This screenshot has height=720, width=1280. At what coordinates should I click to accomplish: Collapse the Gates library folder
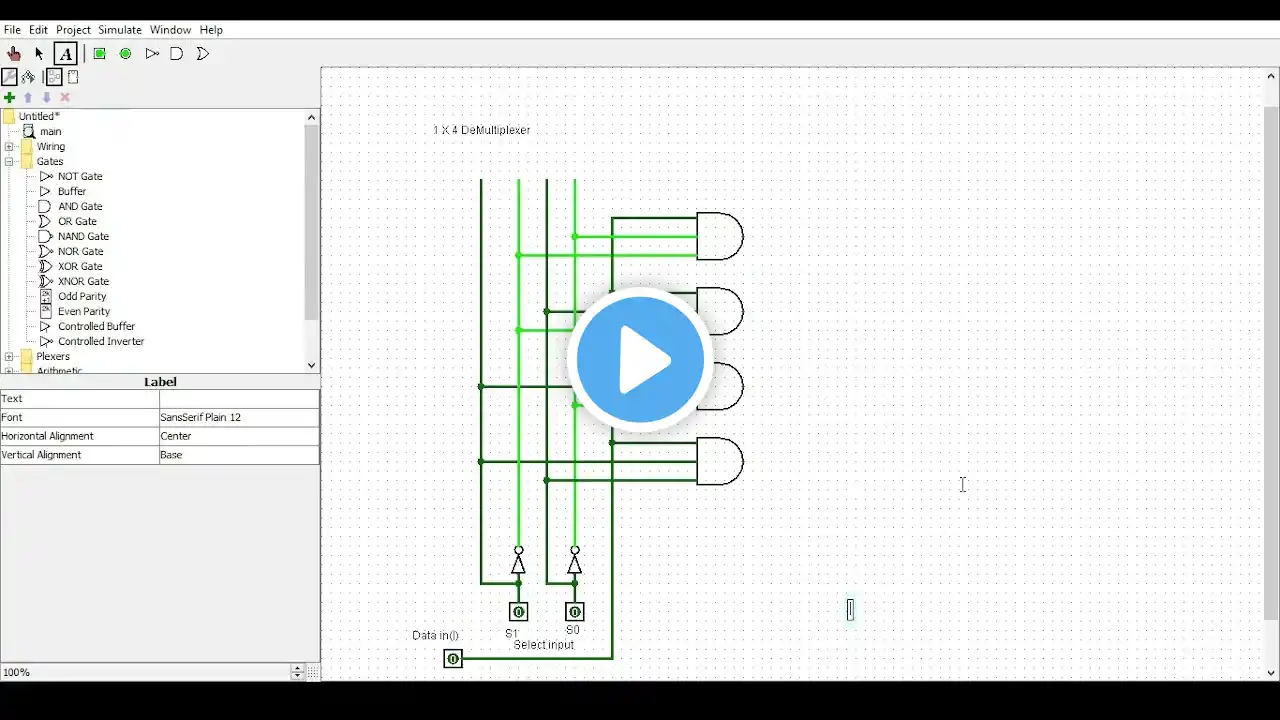coord(9,161)
